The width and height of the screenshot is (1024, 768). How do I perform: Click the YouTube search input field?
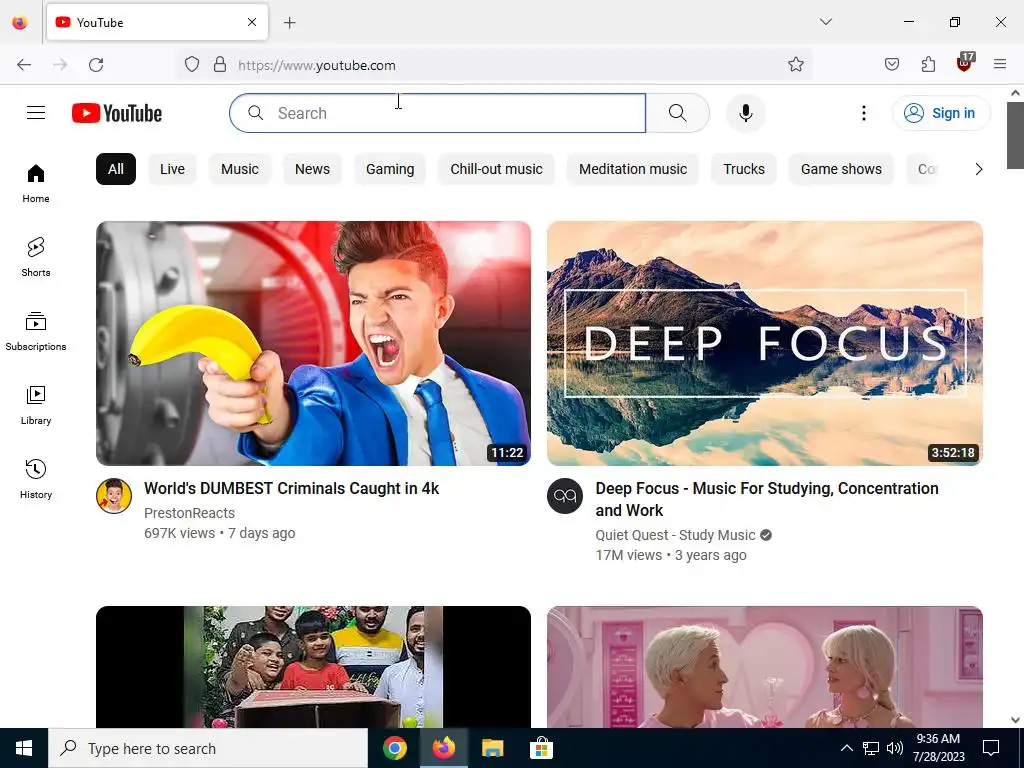[438, 113]
